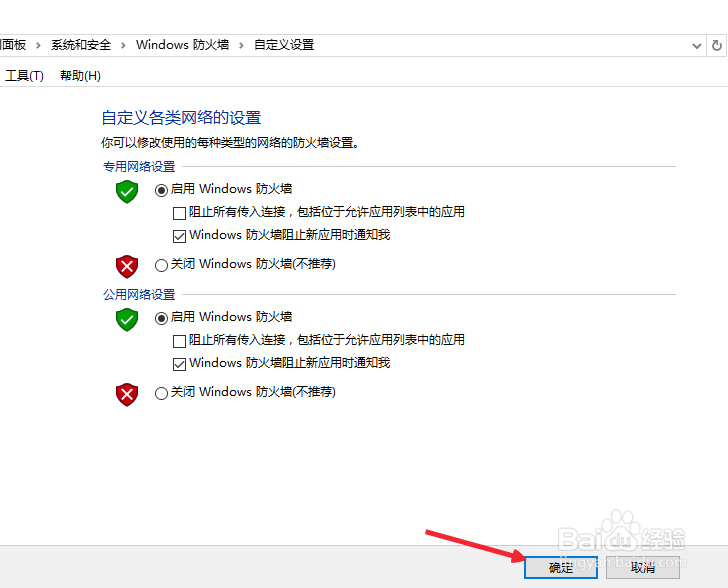Click the 自定义设置 breadcrumb item
This screenshot has width=728, height=588.
[x=284, y=45]
